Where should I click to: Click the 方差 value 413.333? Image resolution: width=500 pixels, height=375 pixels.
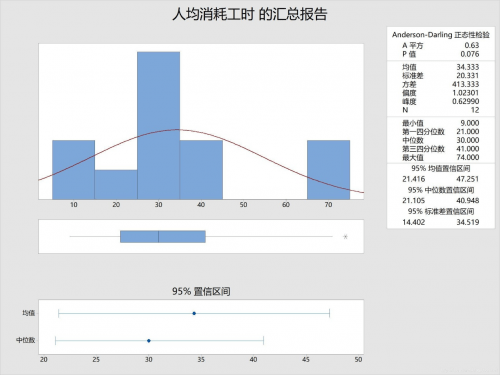click(466, 84)
